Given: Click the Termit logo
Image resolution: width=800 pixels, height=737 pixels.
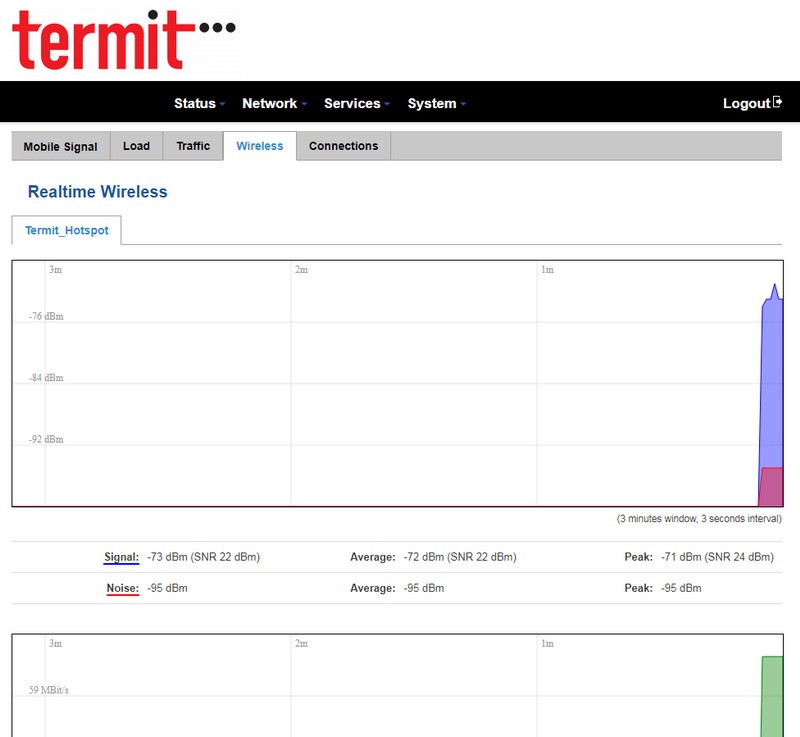Looking at the screenshot, I should click(124, 40).
